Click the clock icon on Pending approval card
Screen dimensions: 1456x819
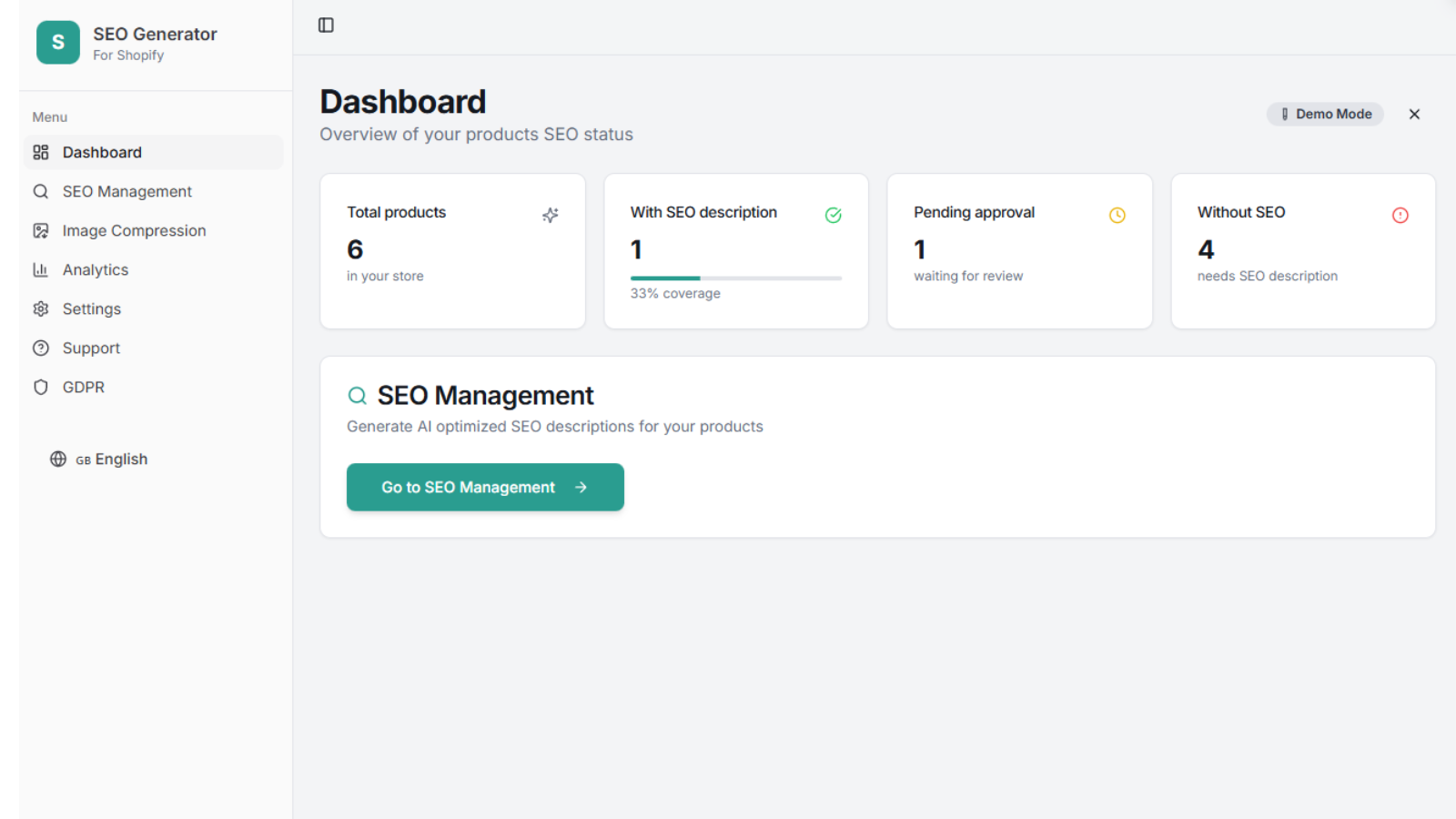tap(1117, 216)
